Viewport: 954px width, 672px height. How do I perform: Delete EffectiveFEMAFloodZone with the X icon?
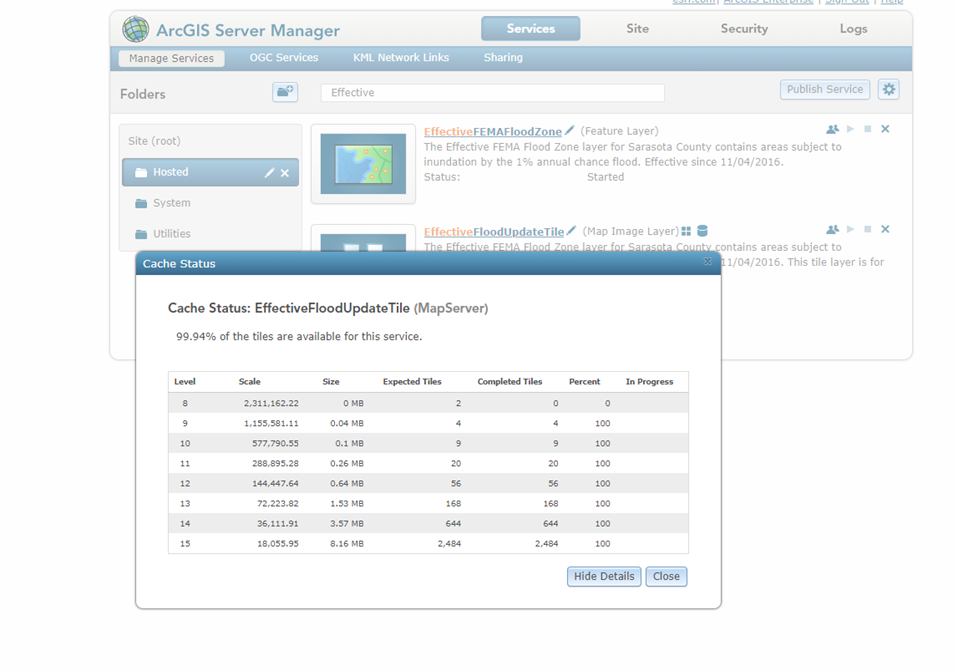tap(885, 128)
